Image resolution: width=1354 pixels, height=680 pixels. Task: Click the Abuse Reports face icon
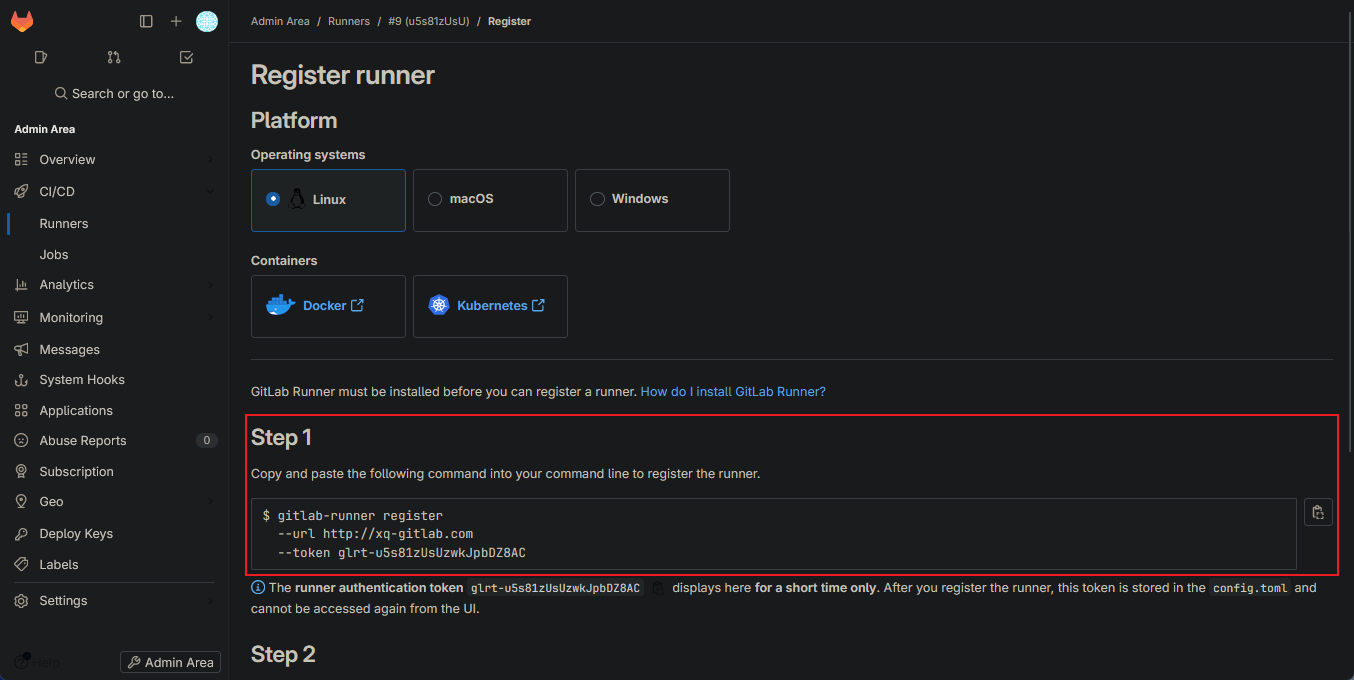(21, 440)
